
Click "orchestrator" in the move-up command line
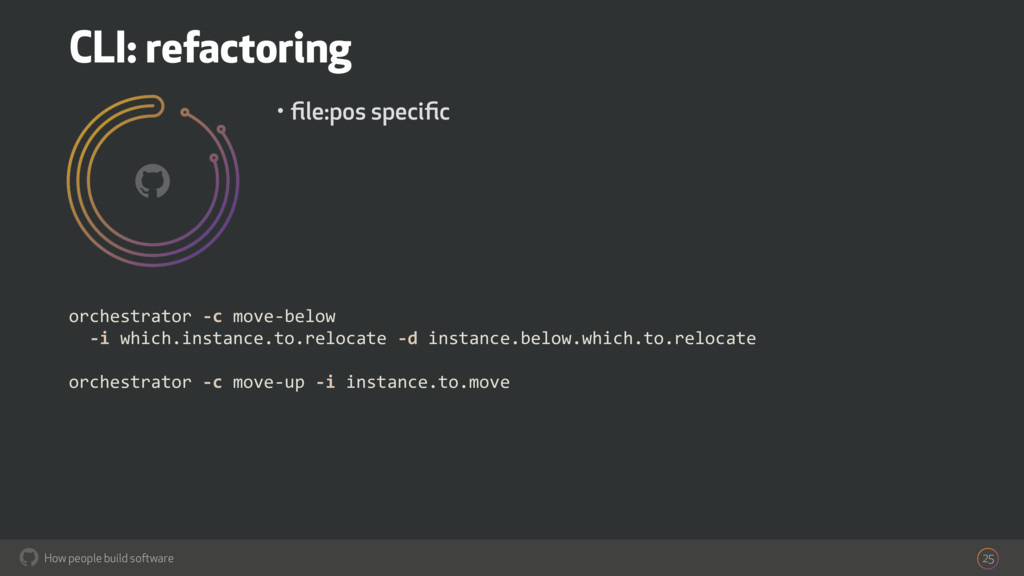(x=130, y=382)
